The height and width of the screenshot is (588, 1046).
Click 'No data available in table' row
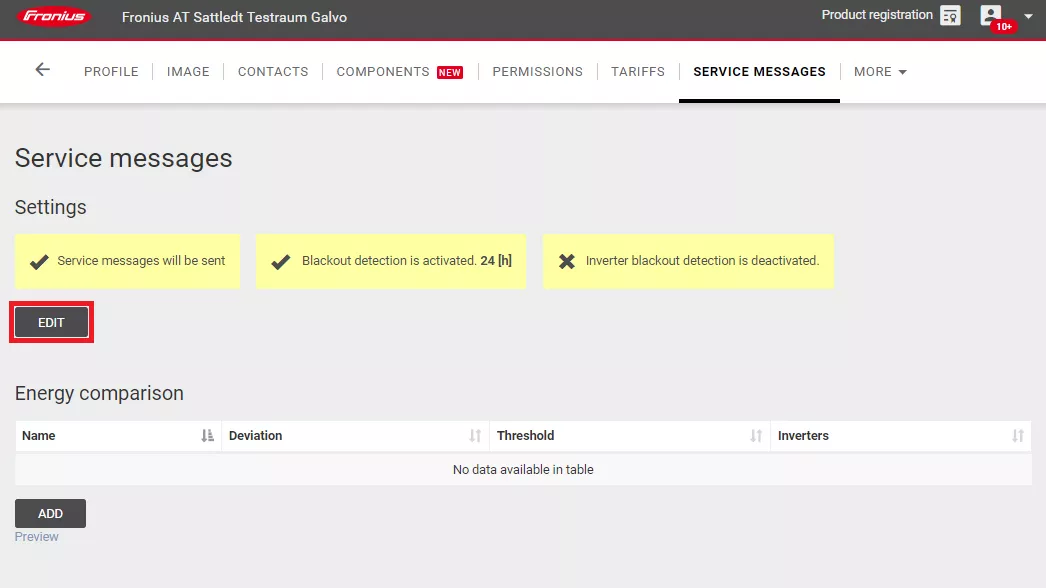coord(523,470)
